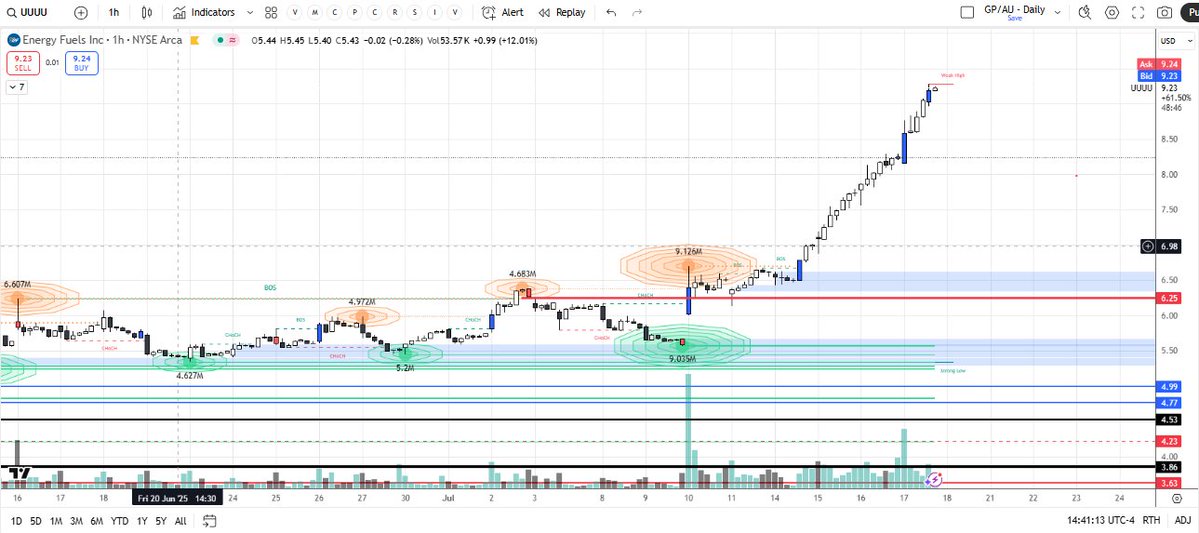Screen dimensions: 1199x533
Task: Click the last V quick-access circle
Action: pos(455,12)
